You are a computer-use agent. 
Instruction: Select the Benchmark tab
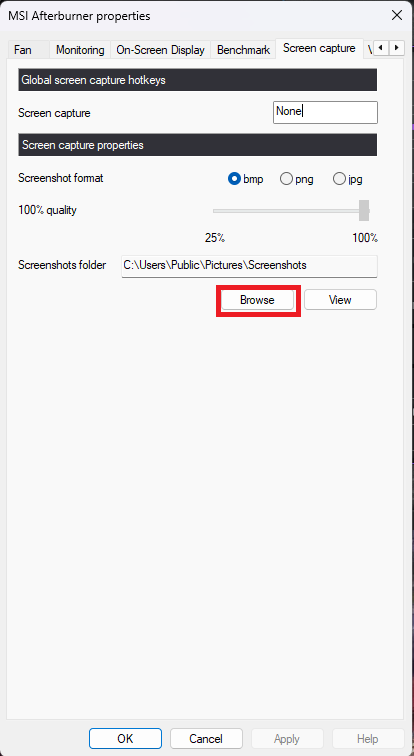tap(243, 50)
